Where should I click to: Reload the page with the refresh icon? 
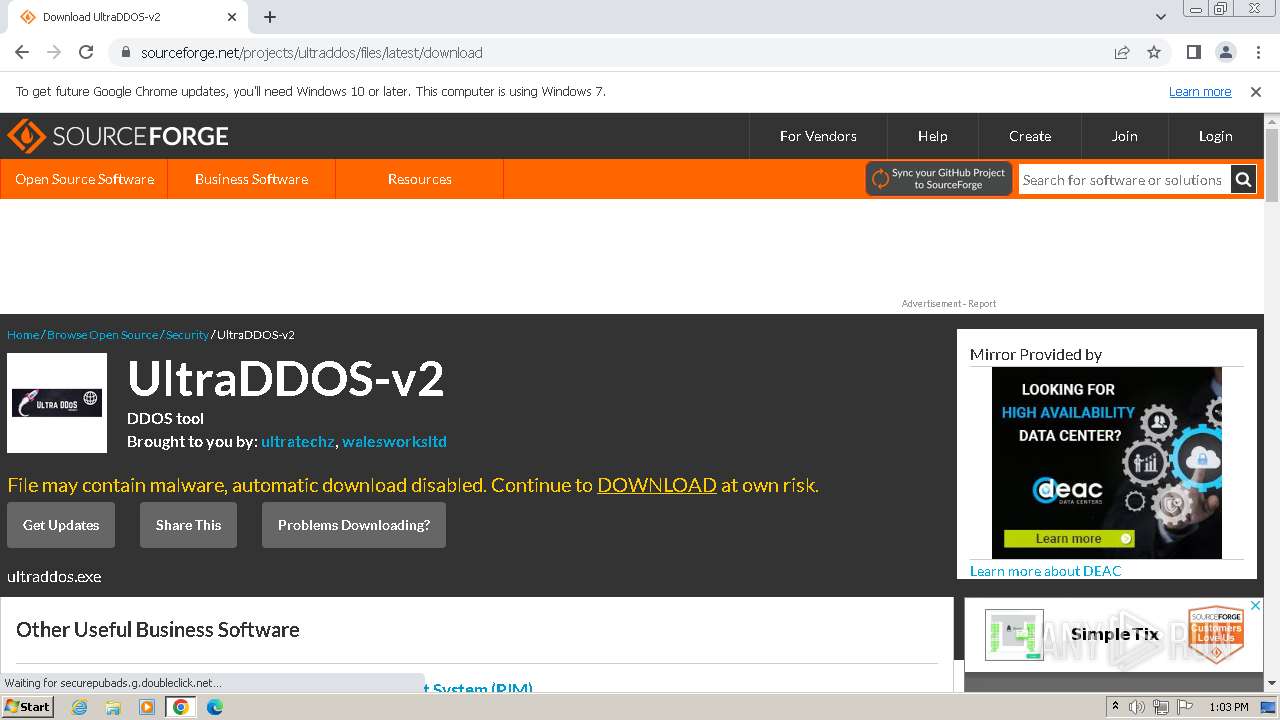[x=86, y=52]
